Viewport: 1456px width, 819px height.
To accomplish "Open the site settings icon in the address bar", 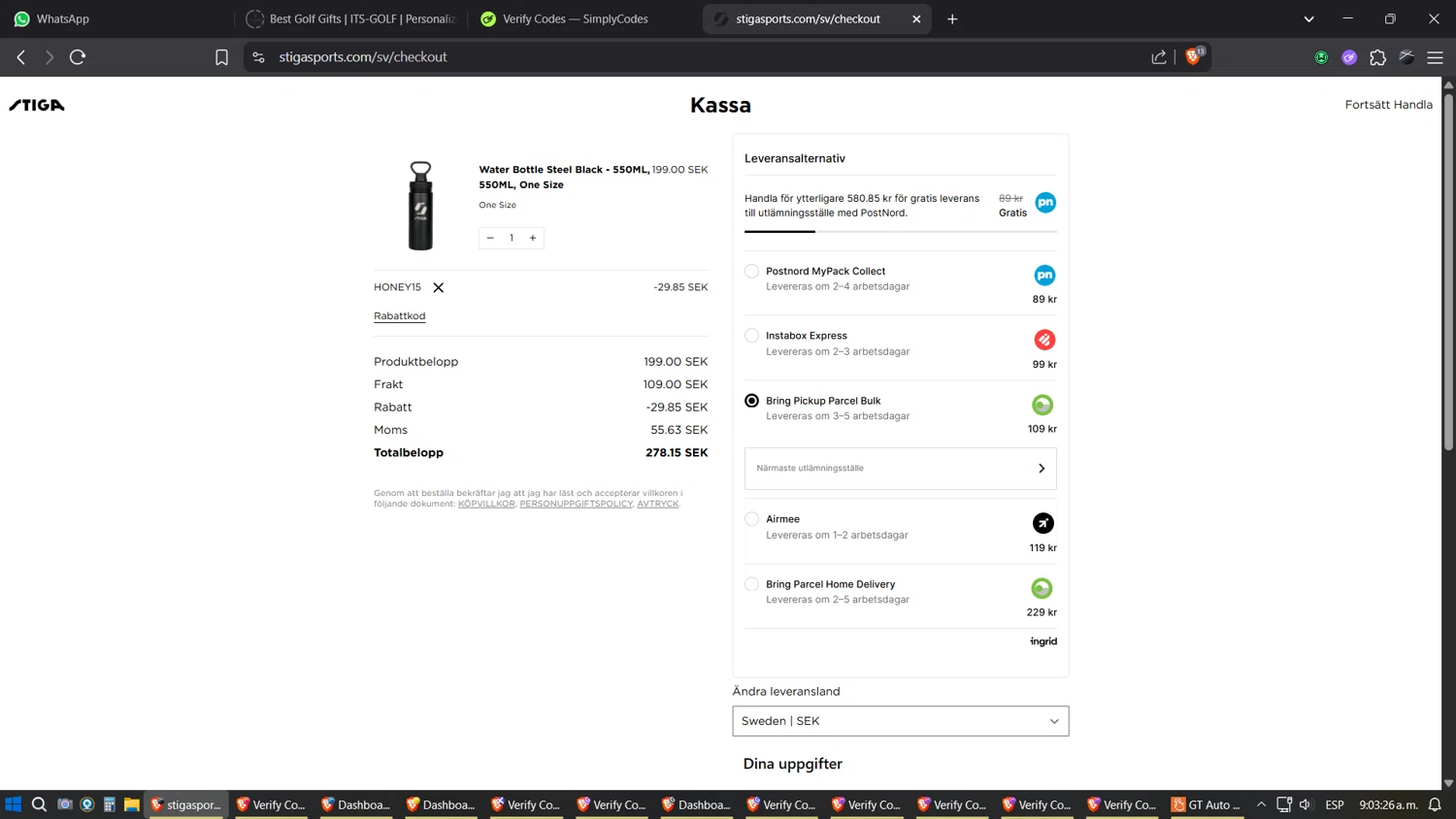I will point(258,57).
